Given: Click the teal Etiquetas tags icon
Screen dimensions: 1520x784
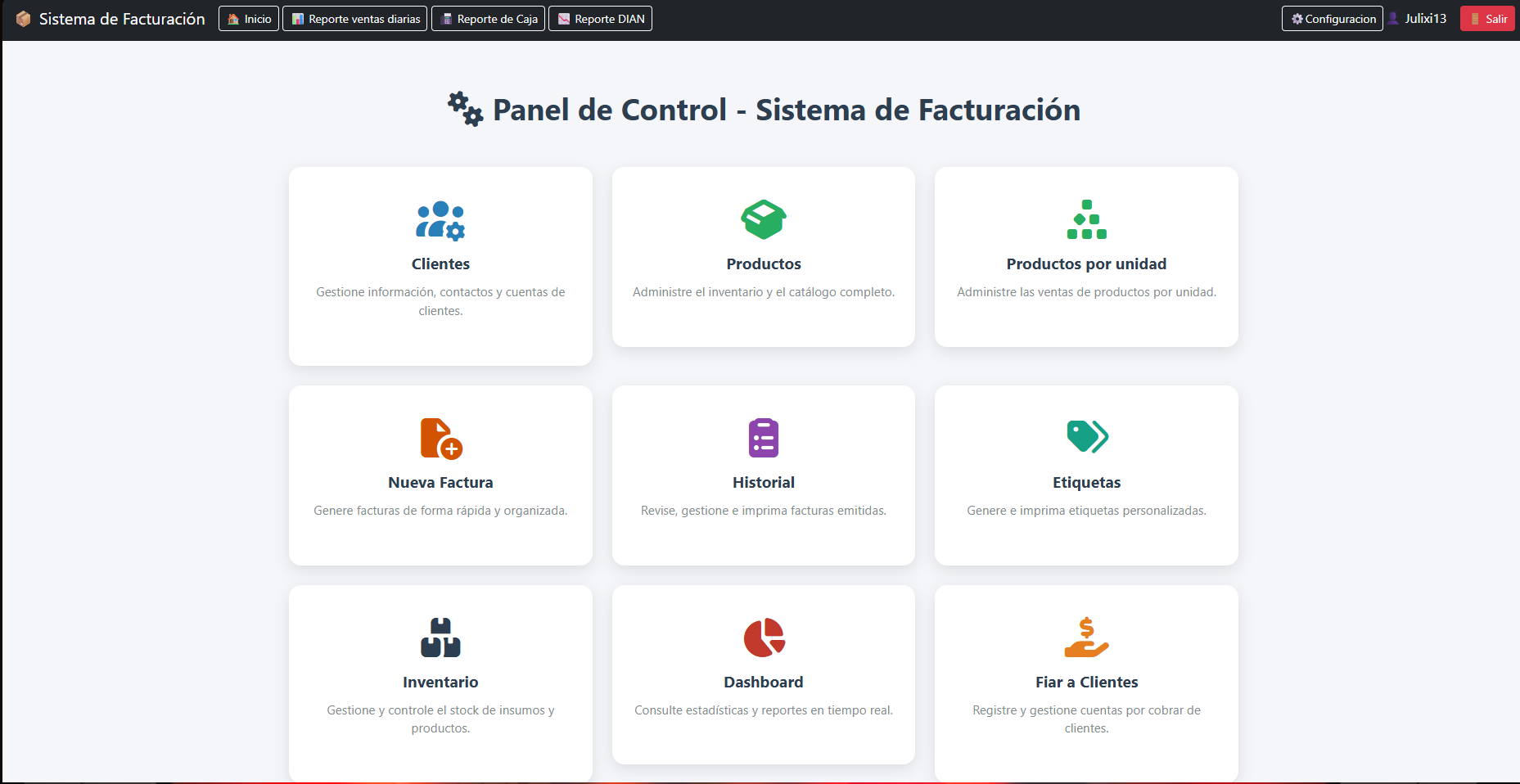Looking at the screenshot, I should [x=1086, y=437].
